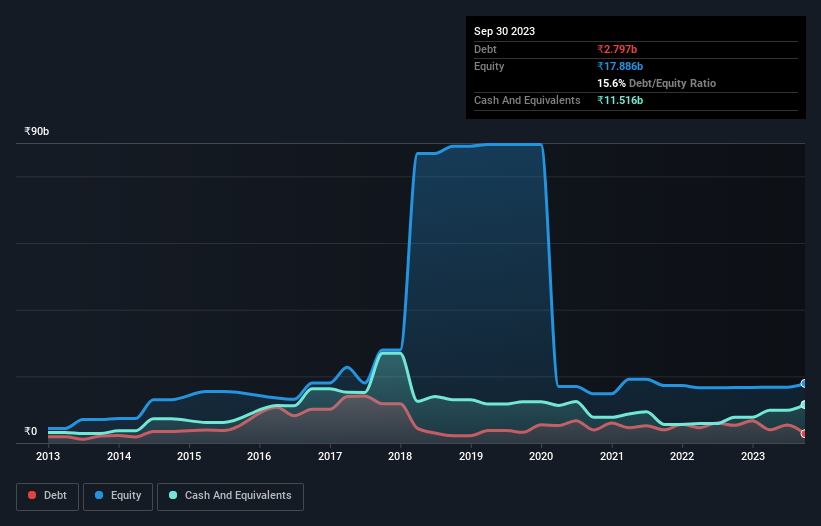Click the 2014 x-axis label

pyautogui.click(x=119, y=456)
